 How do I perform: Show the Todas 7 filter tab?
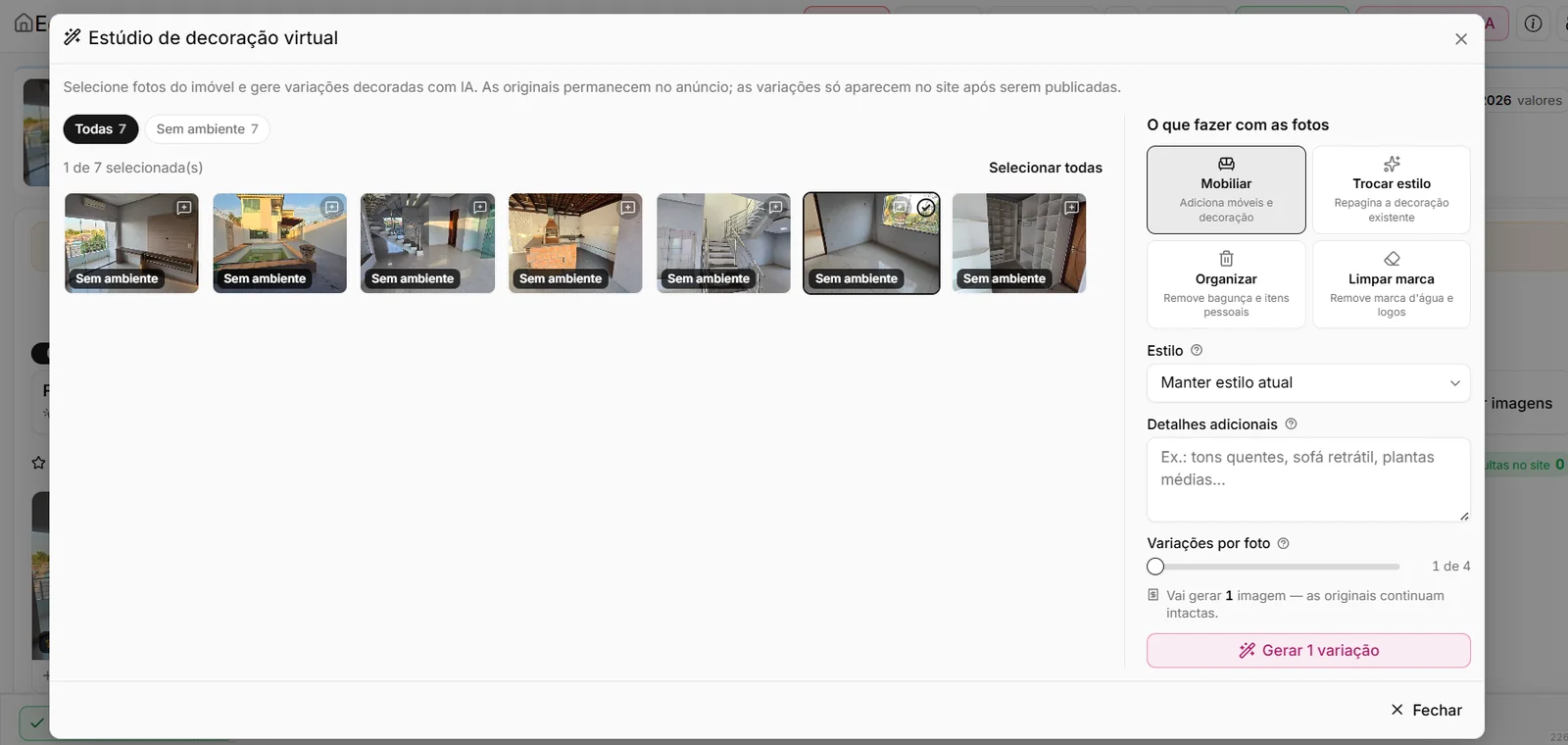(101, 129)
